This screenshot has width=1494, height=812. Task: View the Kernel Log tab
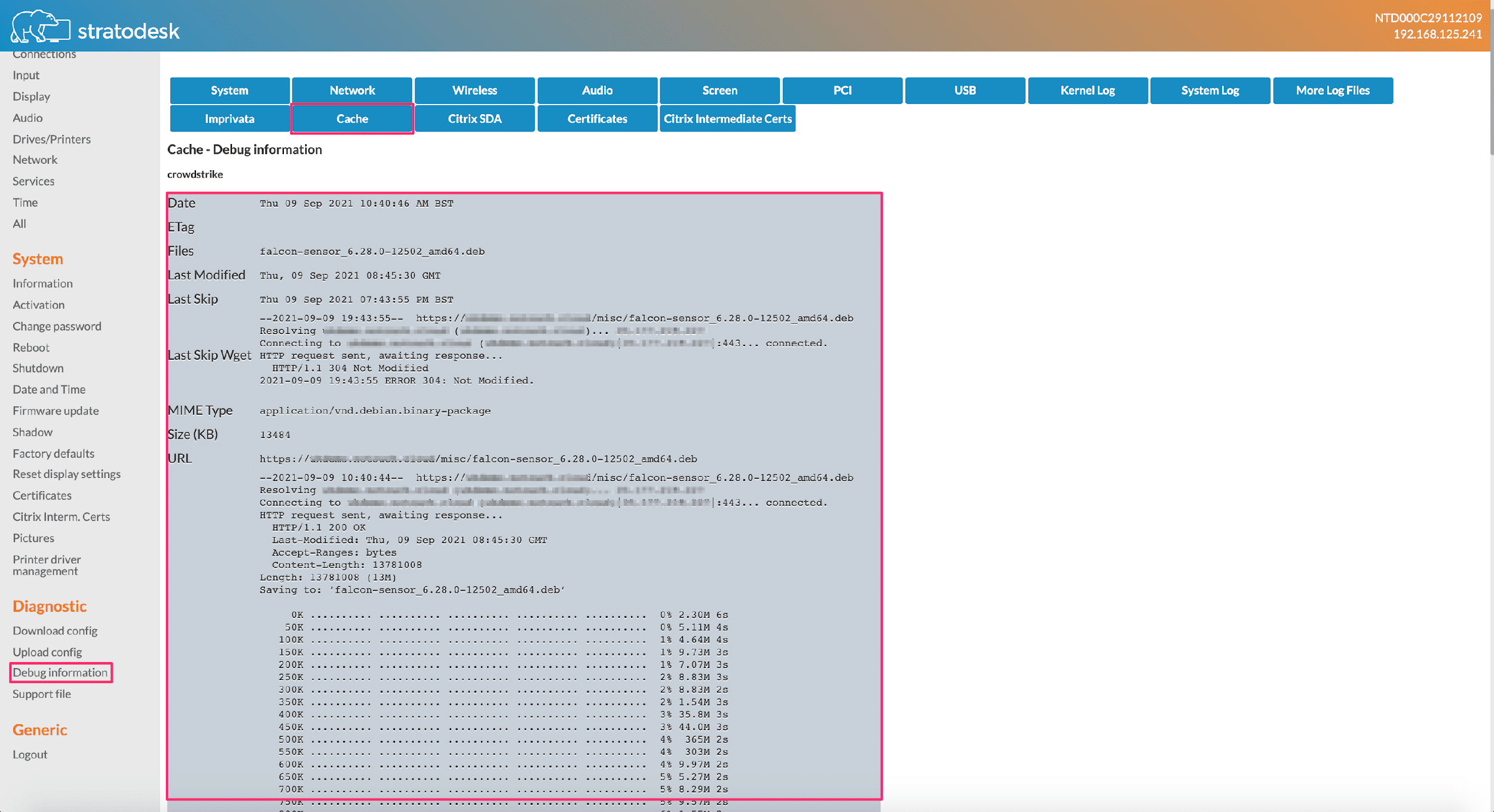click(1088, 90)
